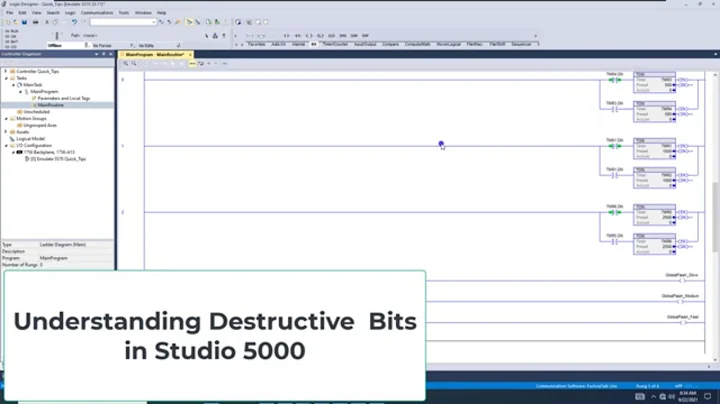This screenshot has height=404, width=720.
Task: Open the File menu
Action: tap(10, 13)
